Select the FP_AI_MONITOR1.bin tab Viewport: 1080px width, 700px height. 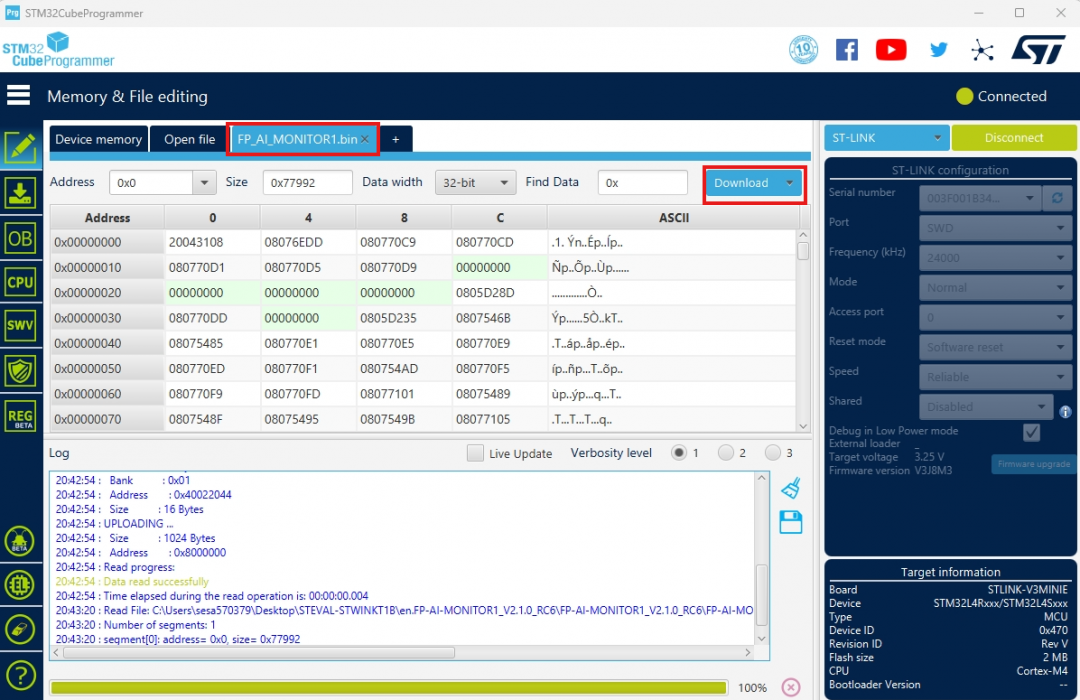tap(297, 139)
